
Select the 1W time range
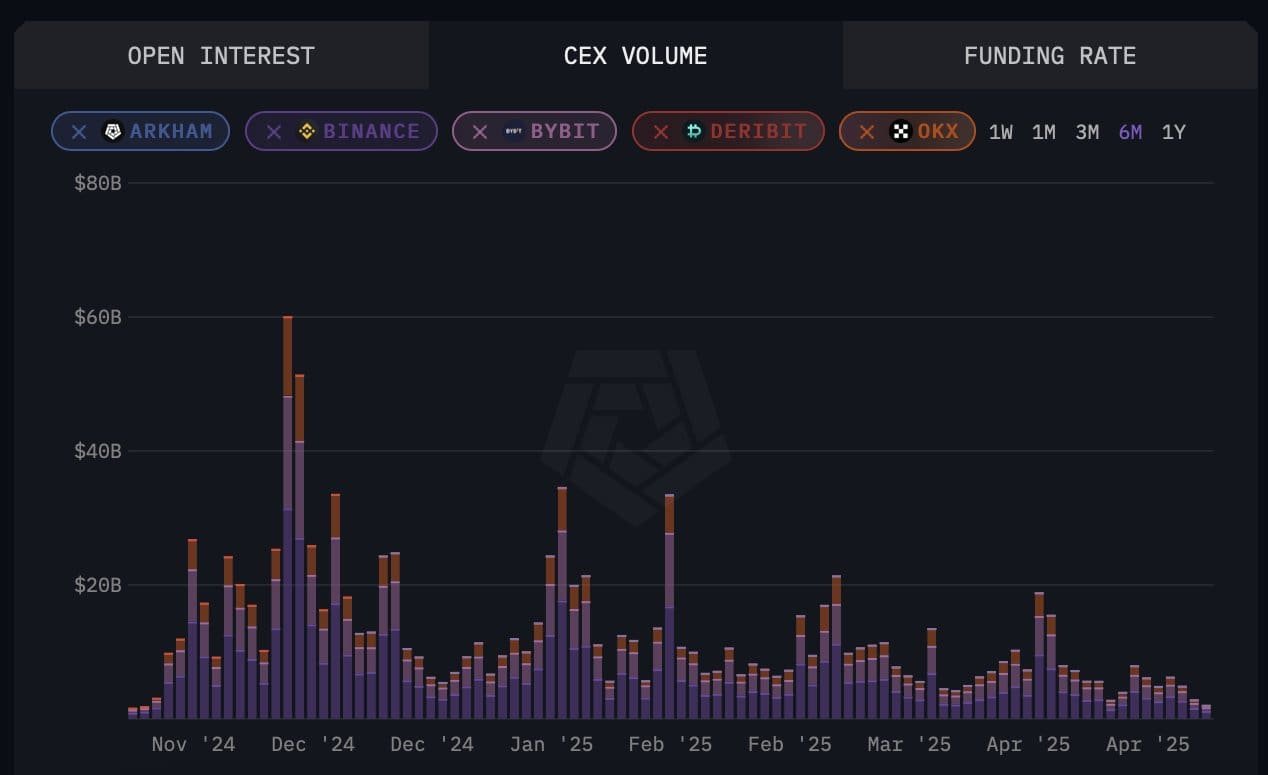tap(1001, 131)
